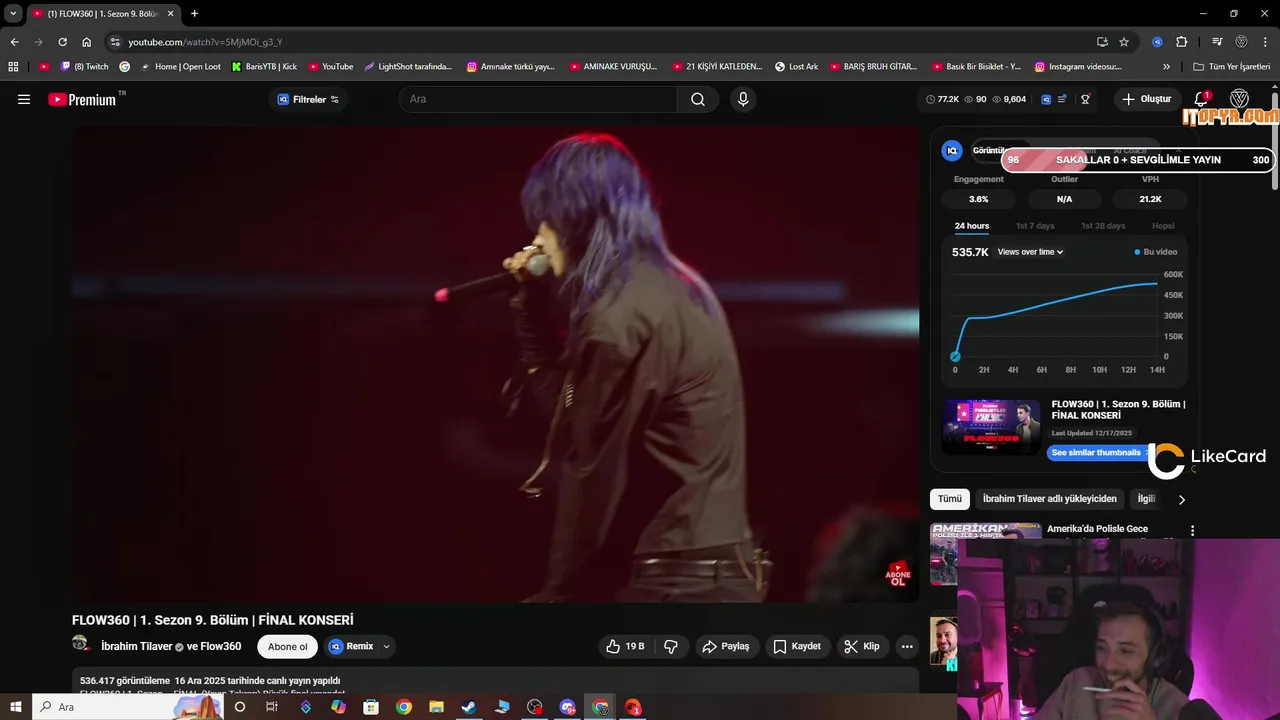
Task: Open YouTube notifications bell
Action: click(x=1201, y=99)
